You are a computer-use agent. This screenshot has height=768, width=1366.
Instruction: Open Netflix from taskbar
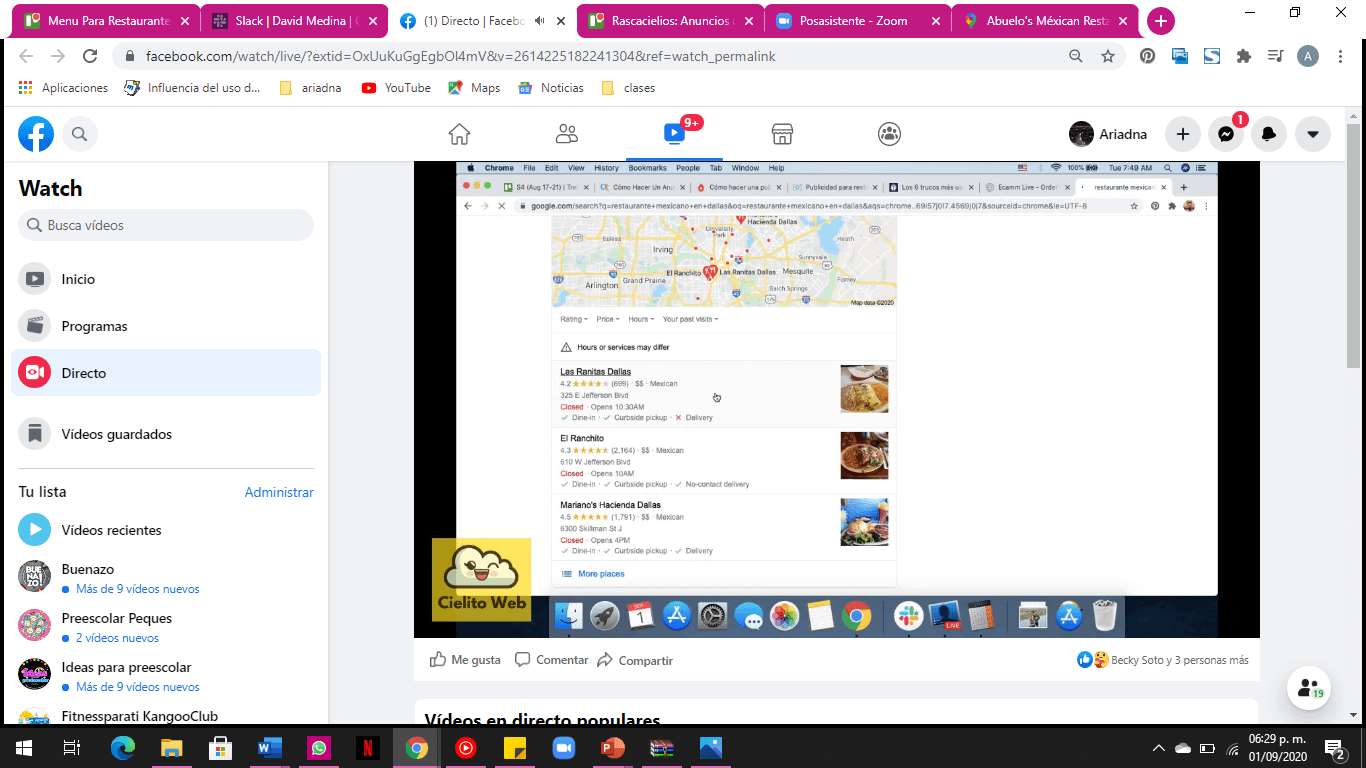click(x=368, y=747)
